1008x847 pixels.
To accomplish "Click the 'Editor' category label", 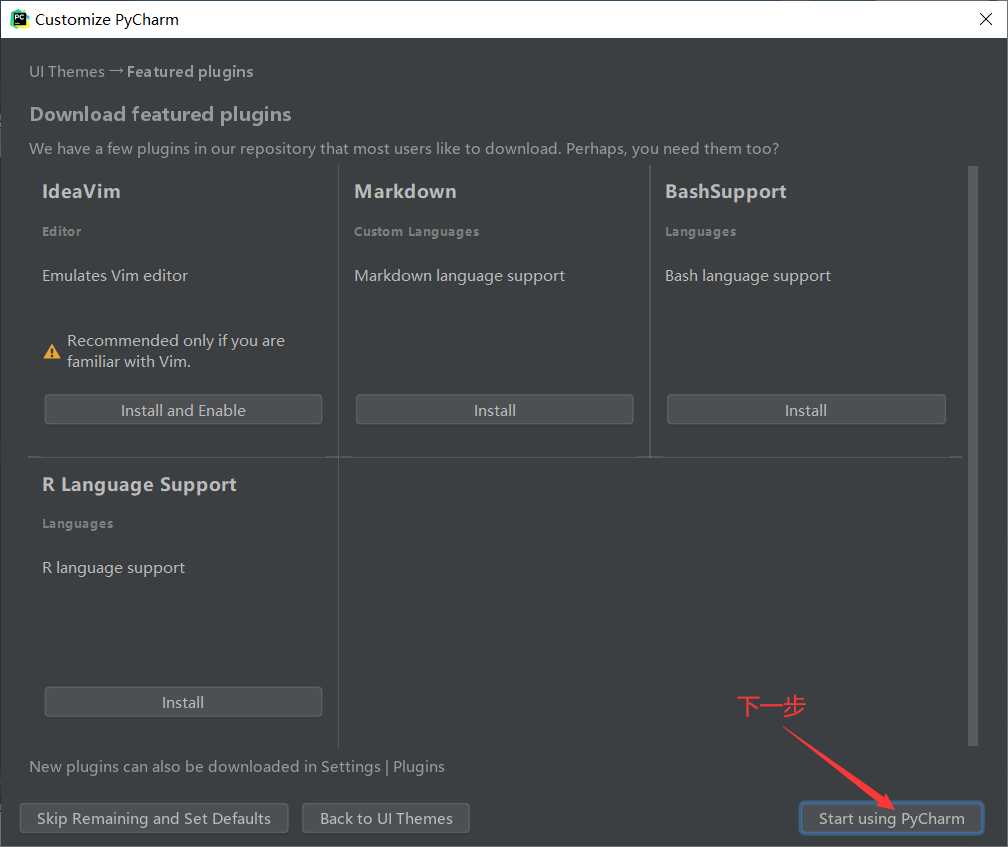I will pyautogui.click(x=62, y=231).
